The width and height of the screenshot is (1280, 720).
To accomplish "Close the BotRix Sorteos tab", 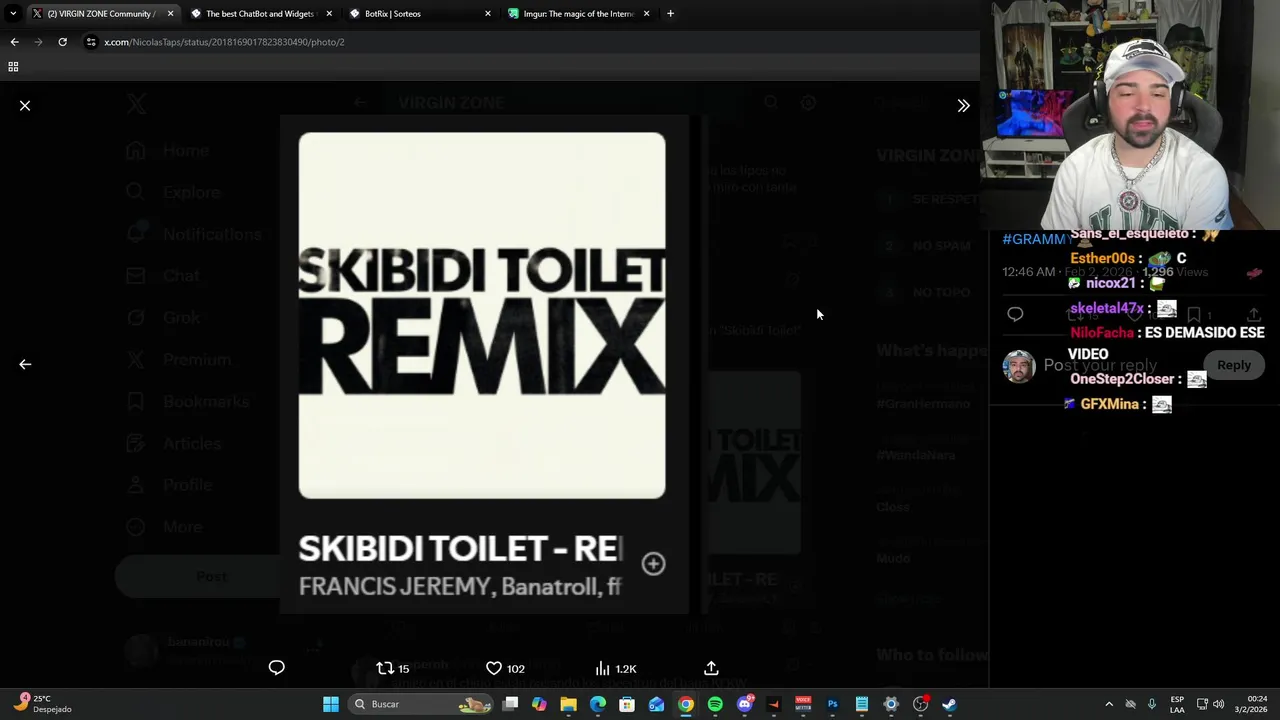I will [x=488, y=14].
